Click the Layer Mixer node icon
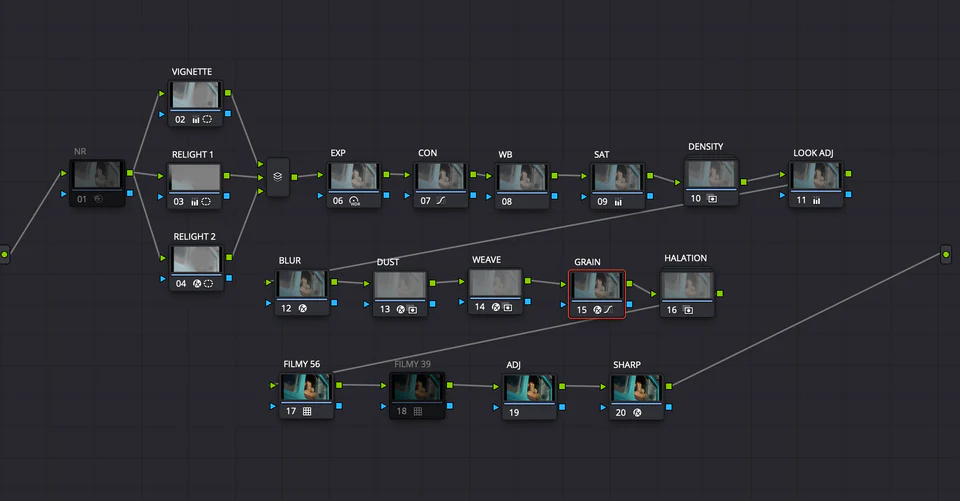Screen dimensions: 960x501 click(278, 176)
